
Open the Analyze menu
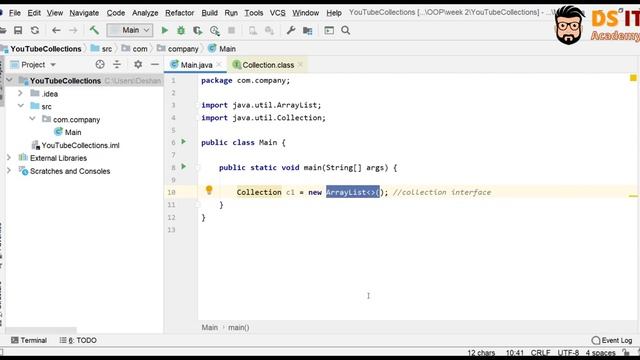point(145,13)
